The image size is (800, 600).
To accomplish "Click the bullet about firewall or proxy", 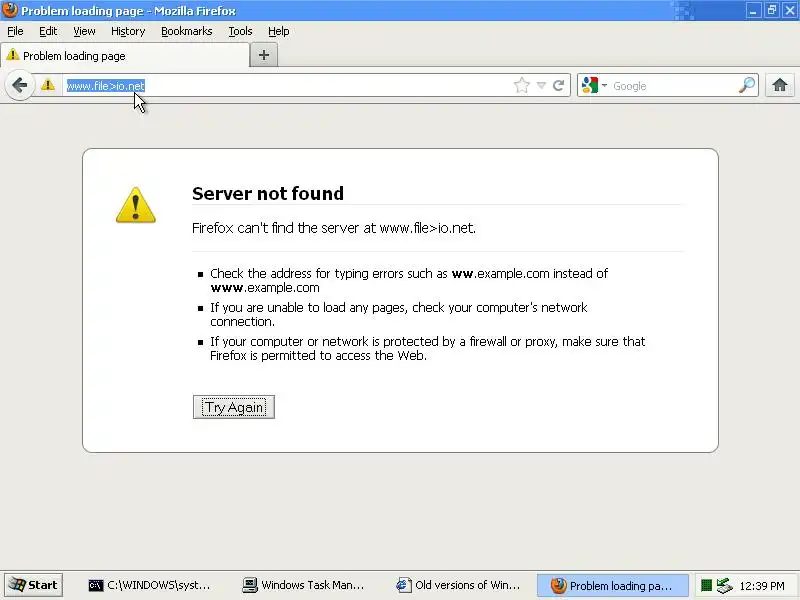I will coord(428,348).
